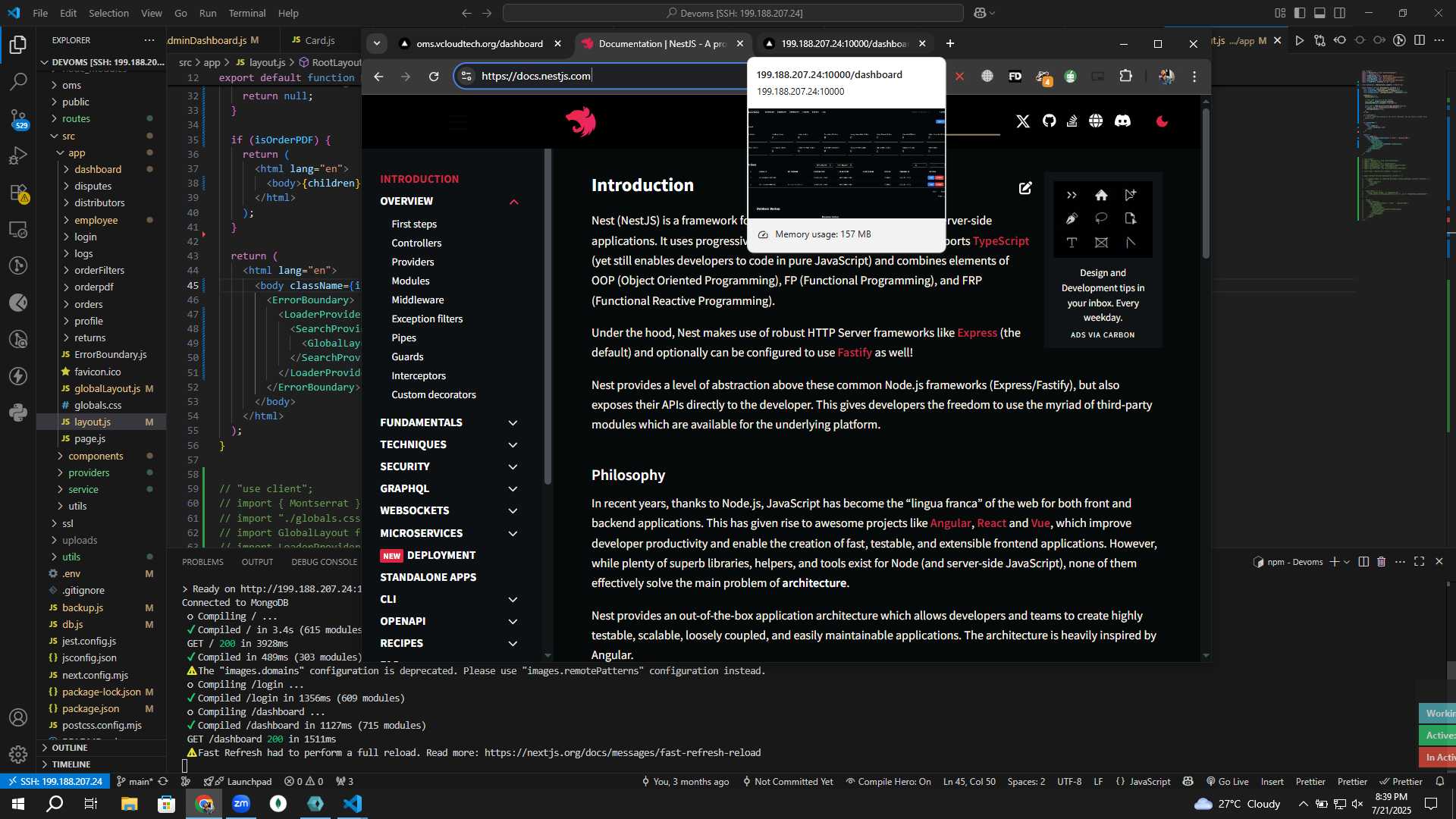Open the Manage gear icon in VS Code

[x=18, y=755]
